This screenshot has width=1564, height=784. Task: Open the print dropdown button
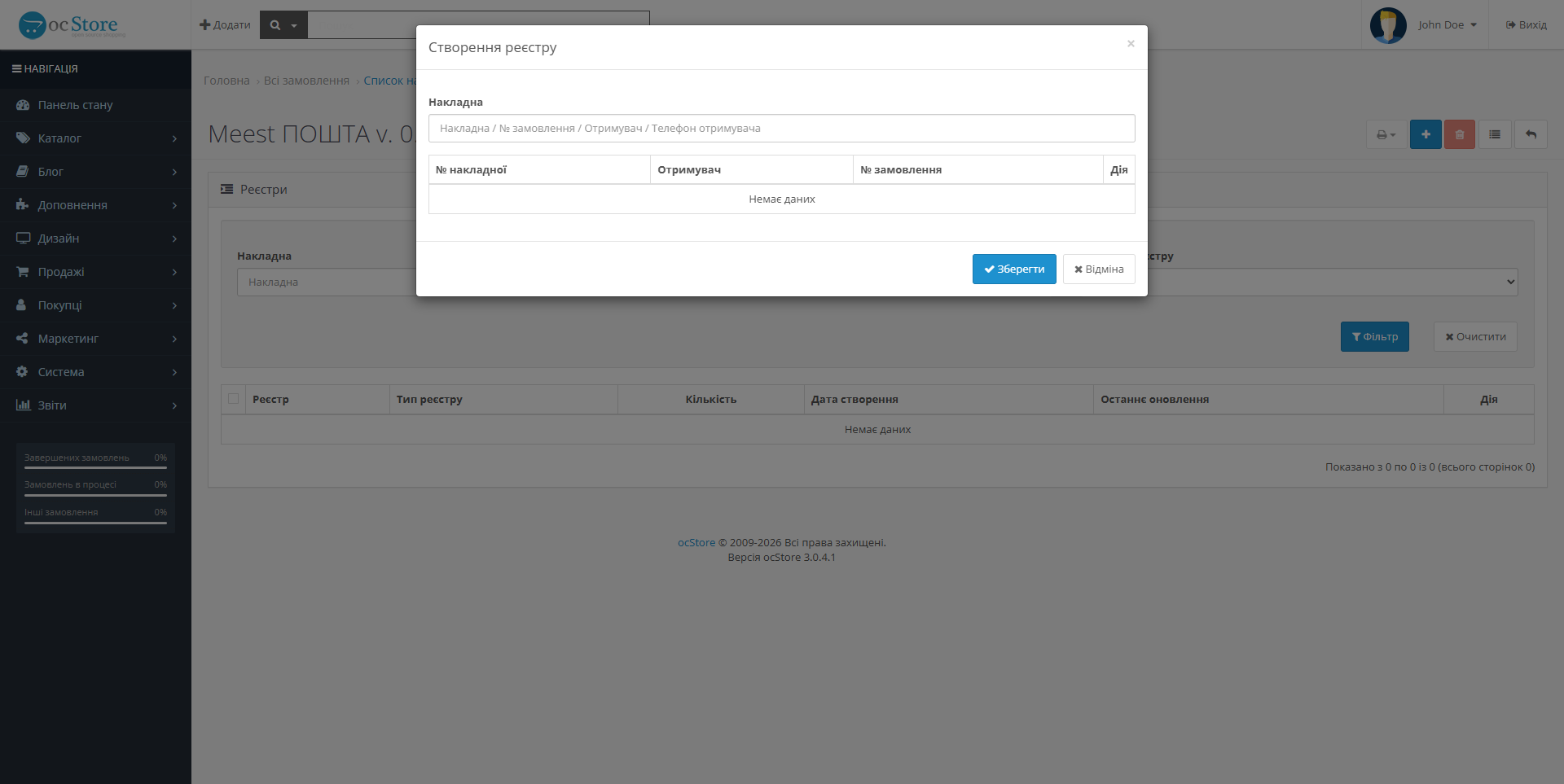(1386, 135)
